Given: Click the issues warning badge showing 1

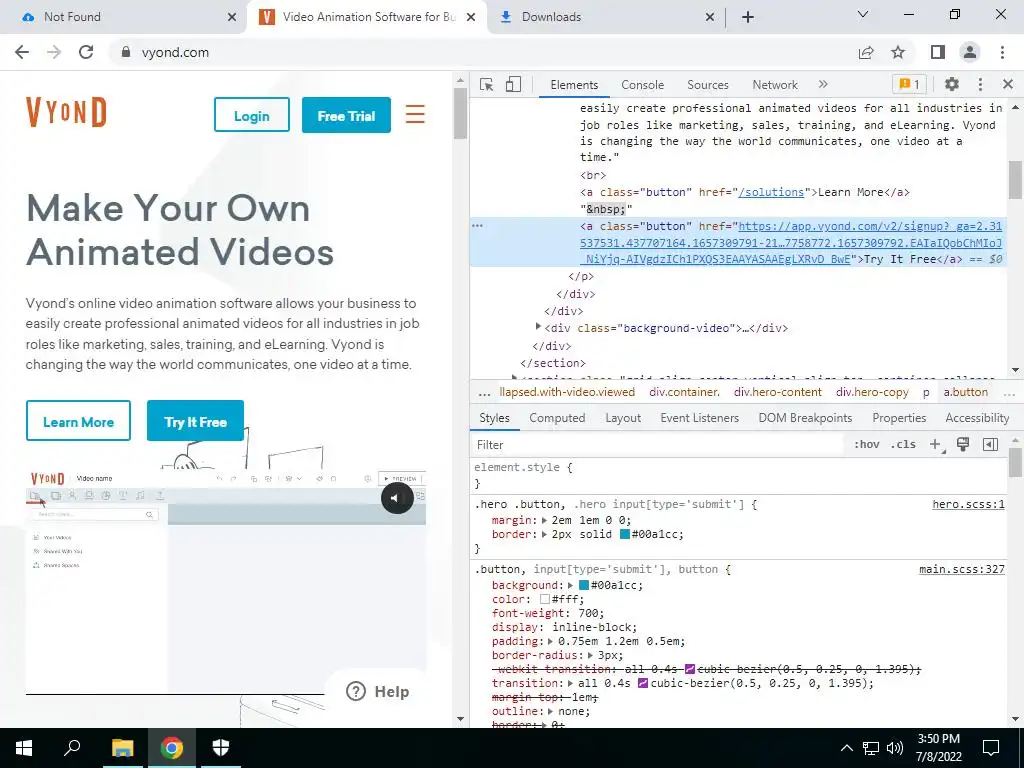Looking at the screenshot, I should click(x=909, y=84).
